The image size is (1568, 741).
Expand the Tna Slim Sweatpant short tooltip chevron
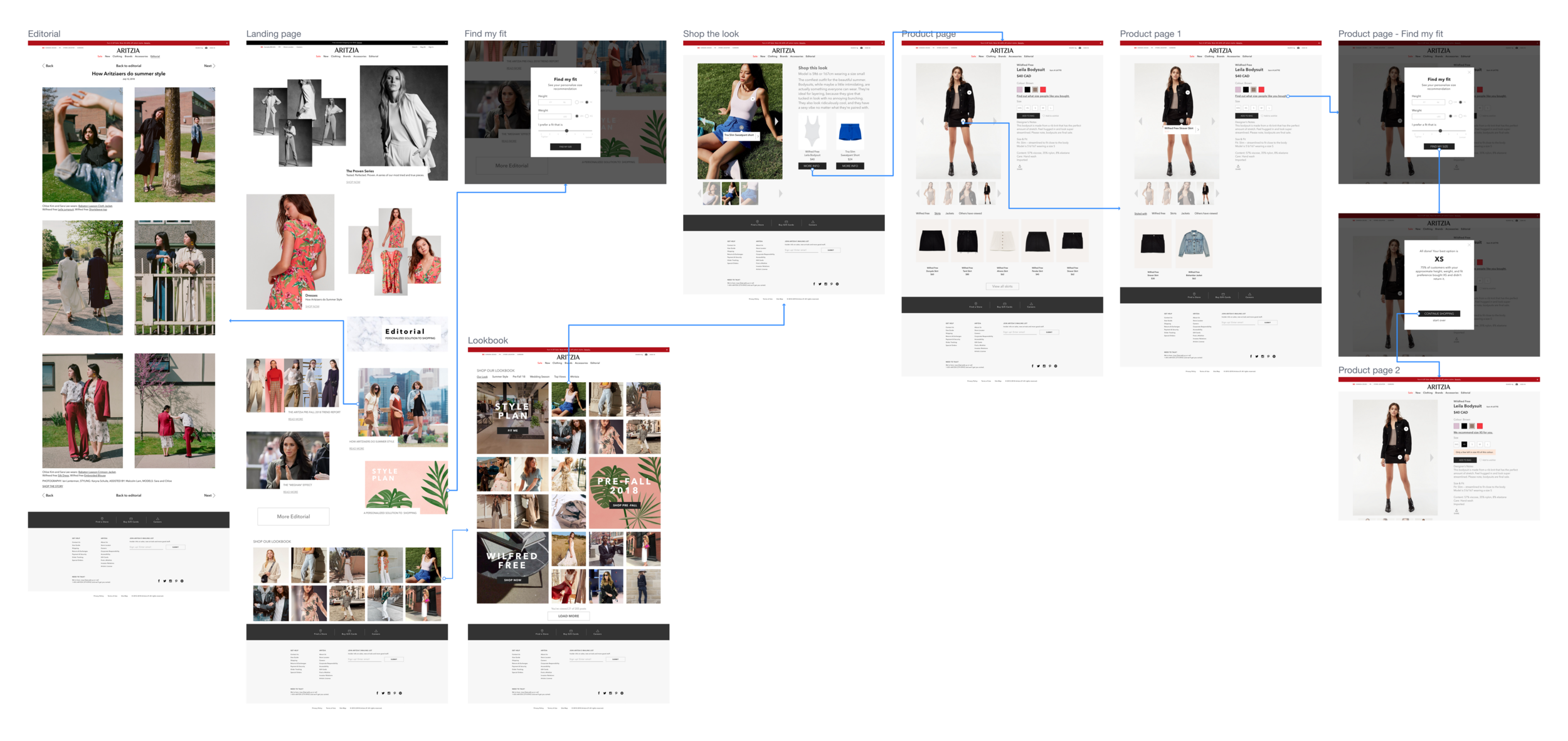pyautogui.click(x=758, y=136)
